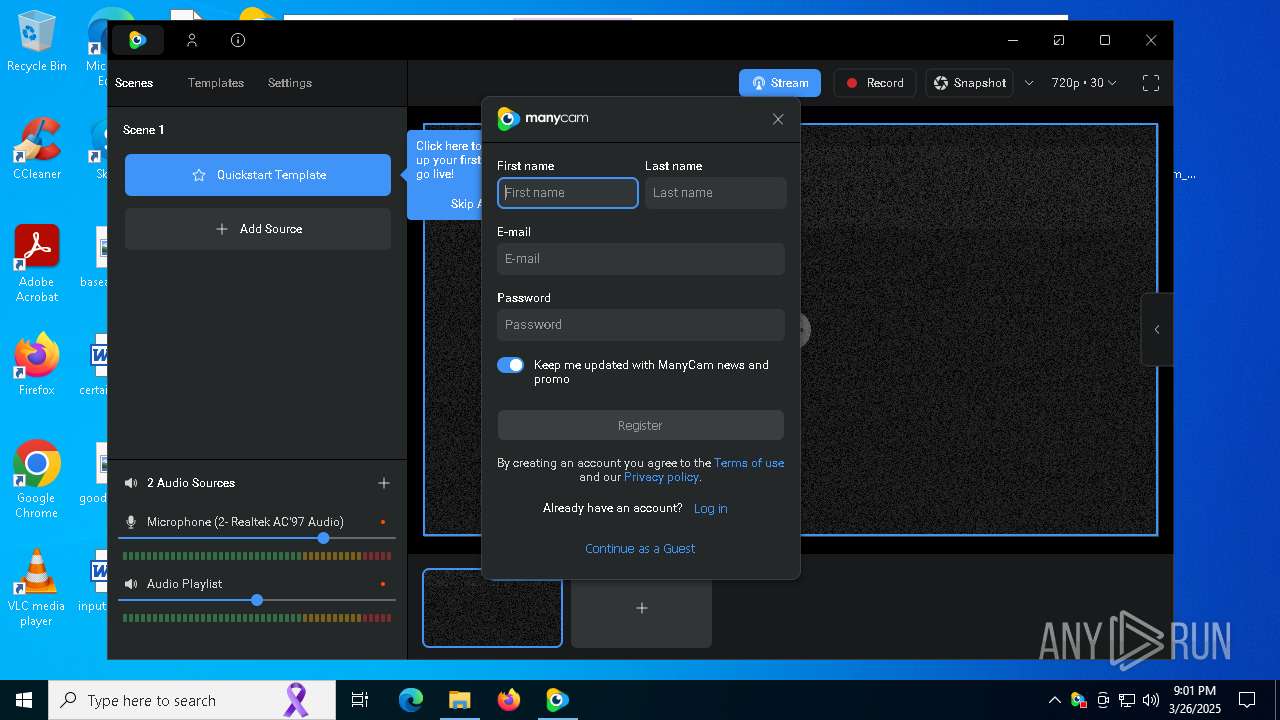
Task: Show hidden system tray icons
Action: point(1054,700)
